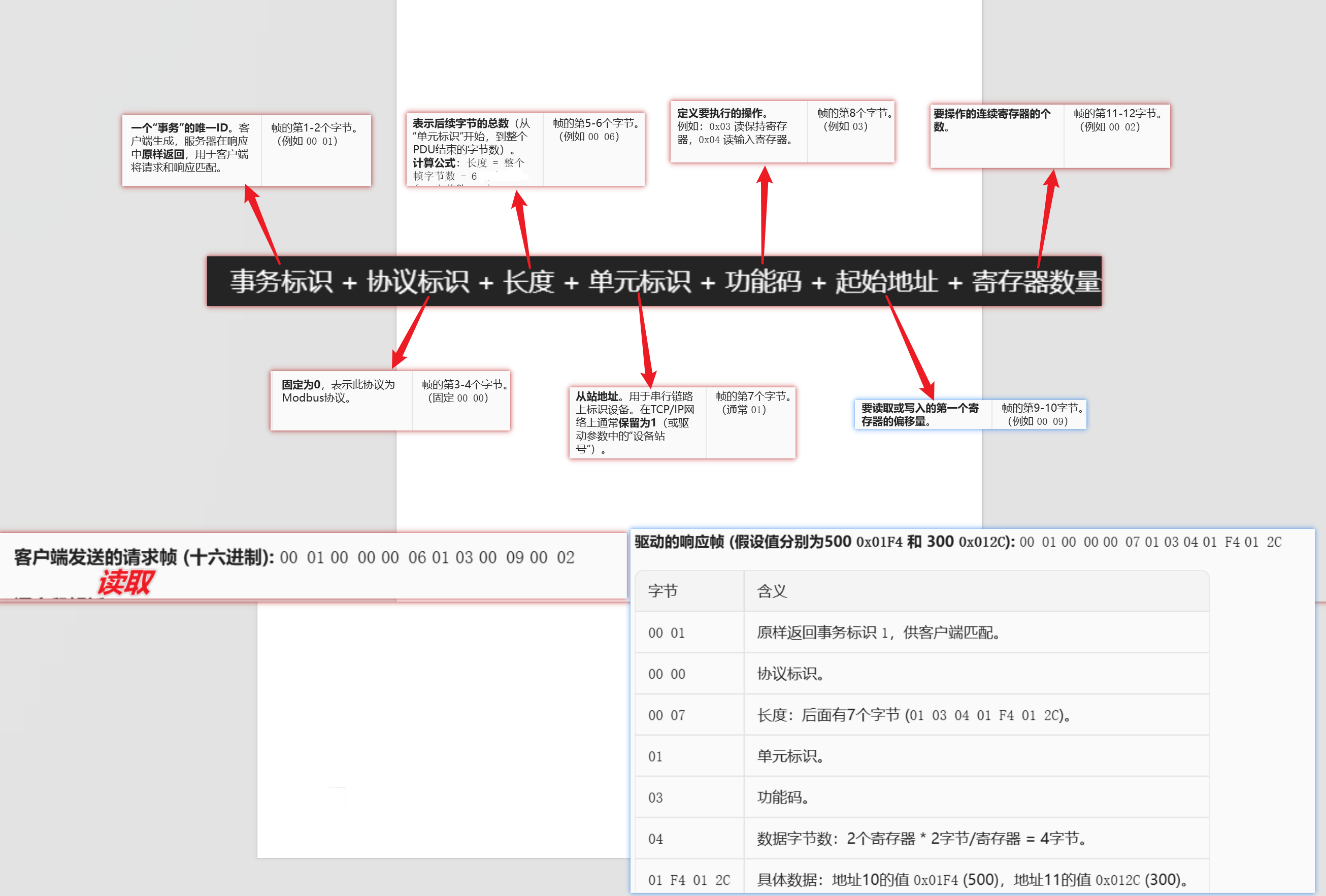Click the 固定为0 Modbus protocol box
Screen dimensions: 1326x896
point(390,400)
